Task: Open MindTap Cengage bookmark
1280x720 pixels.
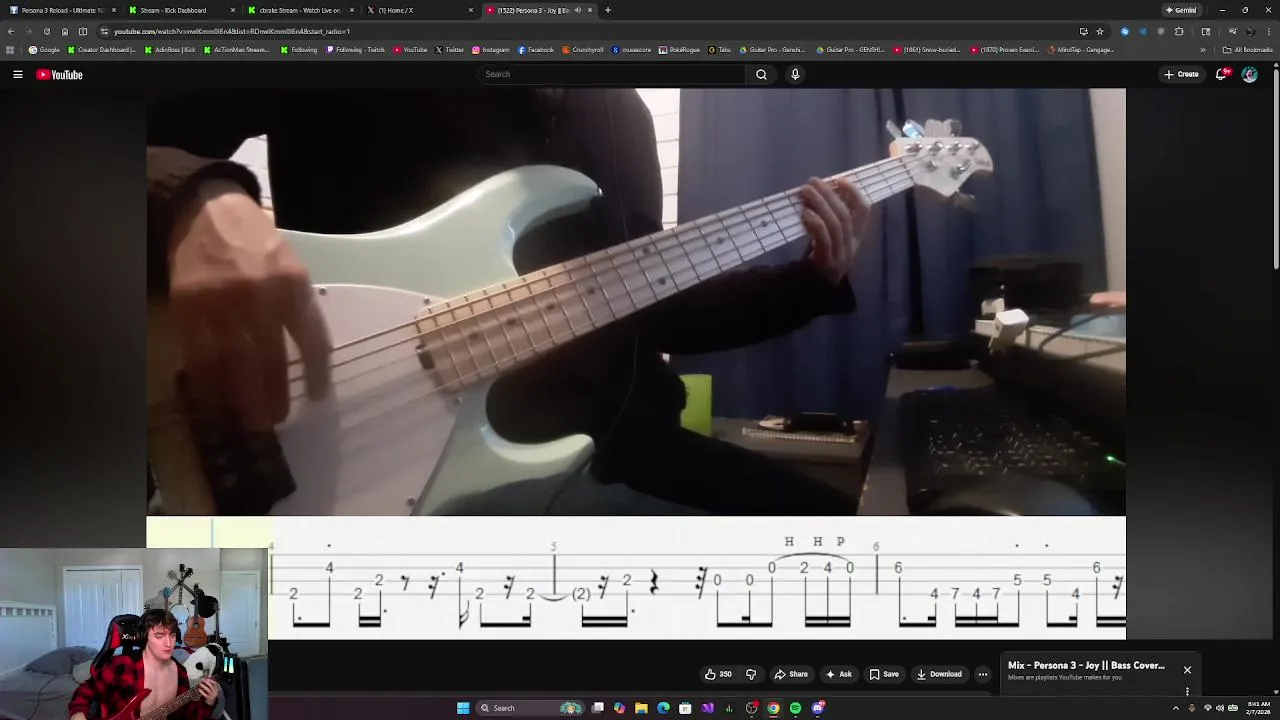Action: click(x=1081, y=50)
